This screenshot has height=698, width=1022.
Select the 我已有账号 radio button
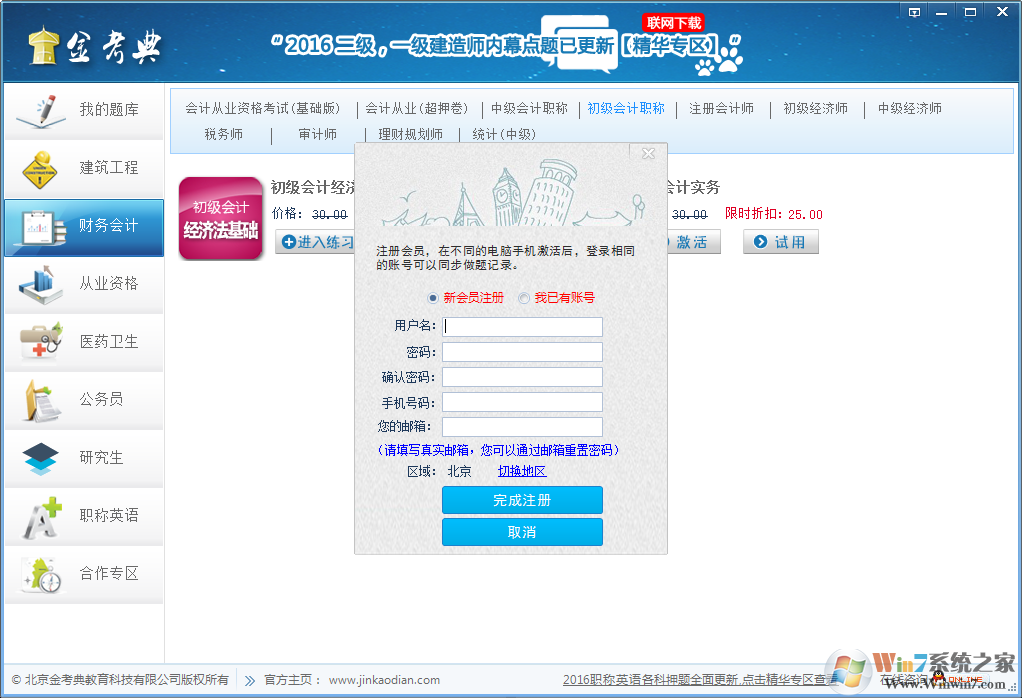pos(523,298)
